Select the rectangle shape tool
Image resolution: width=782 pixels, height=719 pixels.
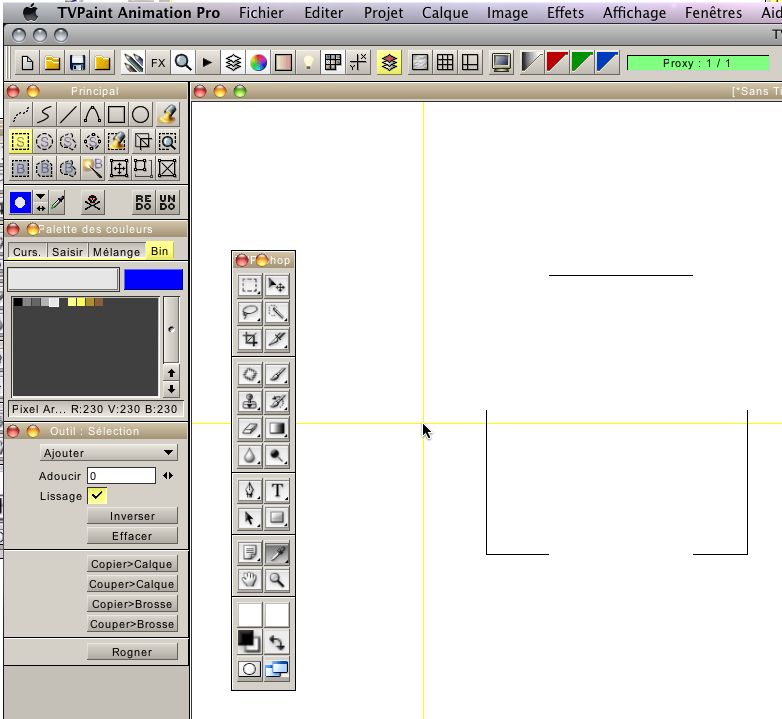point(117,115)
